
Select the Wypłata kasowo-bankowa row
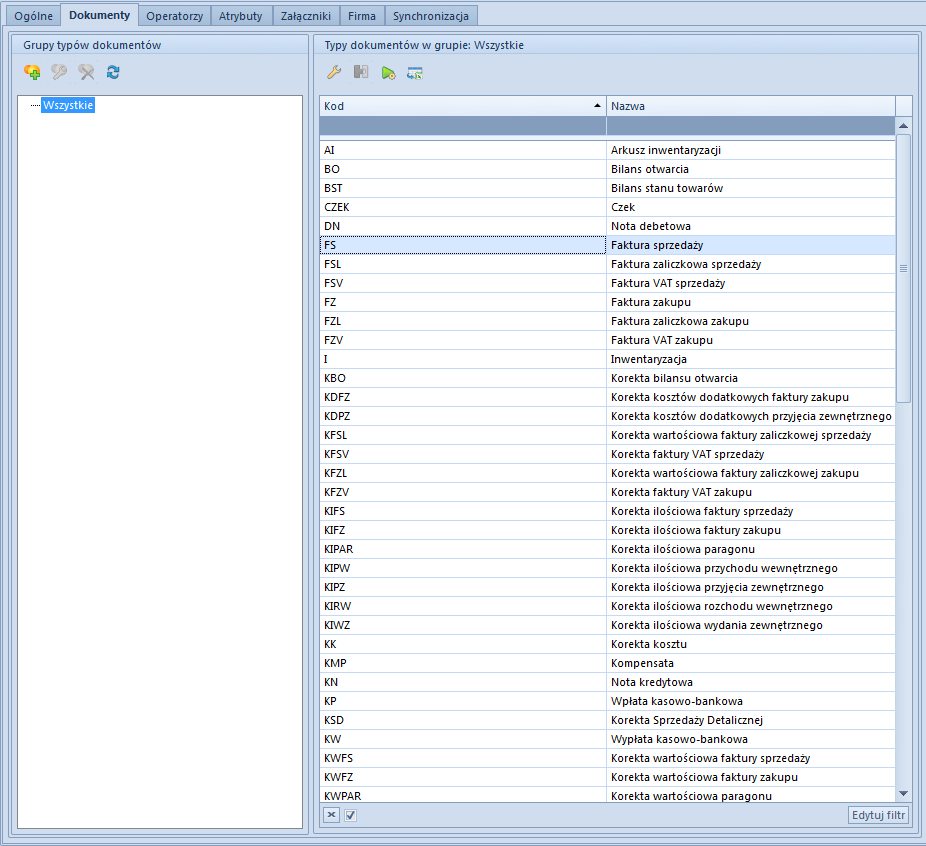(607, 739)
